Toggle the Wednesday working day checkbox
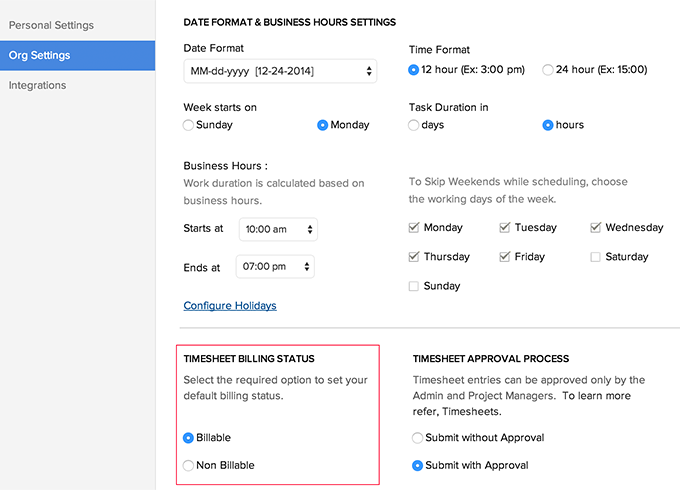Viewport: 680px width, 490px height. pos(596,227)
